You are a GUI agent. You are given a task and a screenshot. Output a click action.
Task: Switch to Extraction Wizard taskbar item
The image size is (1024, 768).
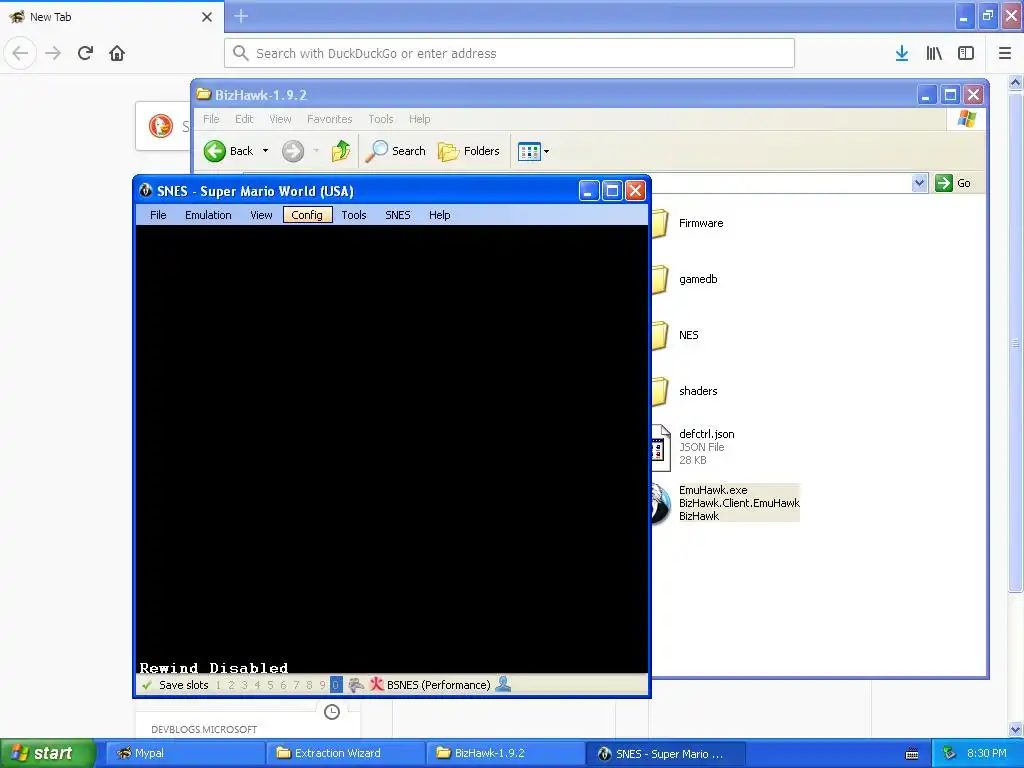[x=345, y=753]
